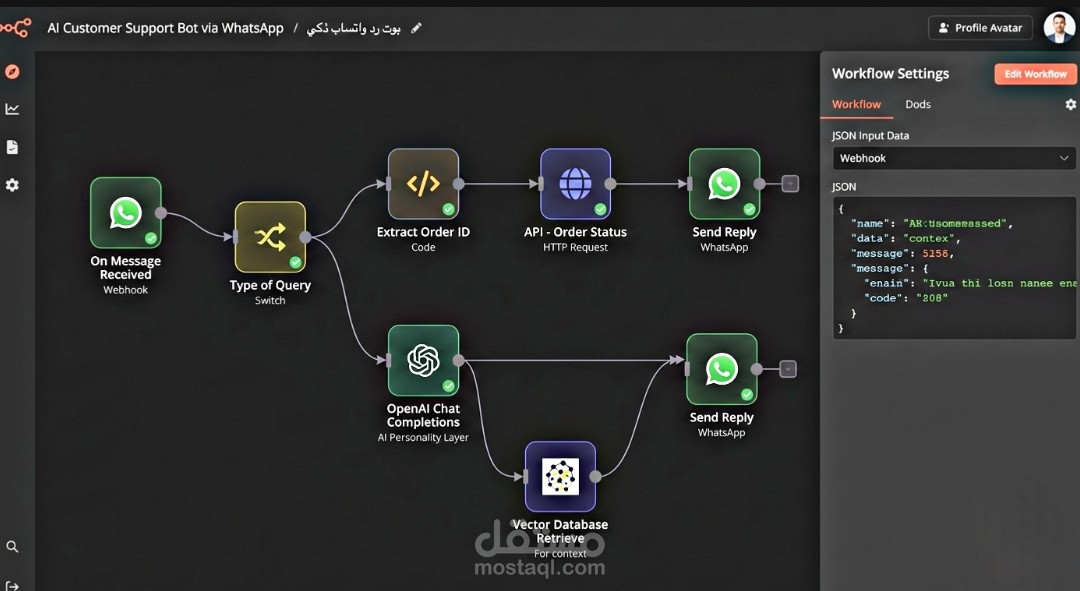Image resolution: width=1080 pixels, height=591 pixels.
Task: Click green checkmark on Type of Query node
Action: (295, 262)
